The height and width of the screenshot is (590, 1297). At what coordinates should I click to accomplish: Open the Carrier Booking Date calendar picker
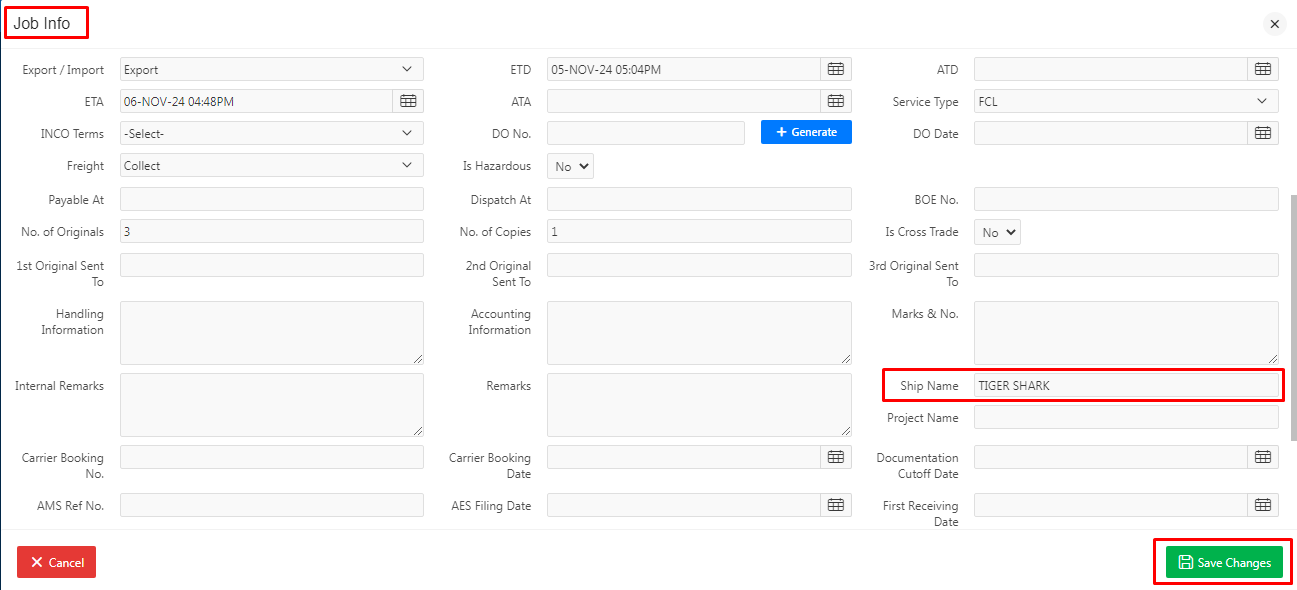click(x=836, y=457)
